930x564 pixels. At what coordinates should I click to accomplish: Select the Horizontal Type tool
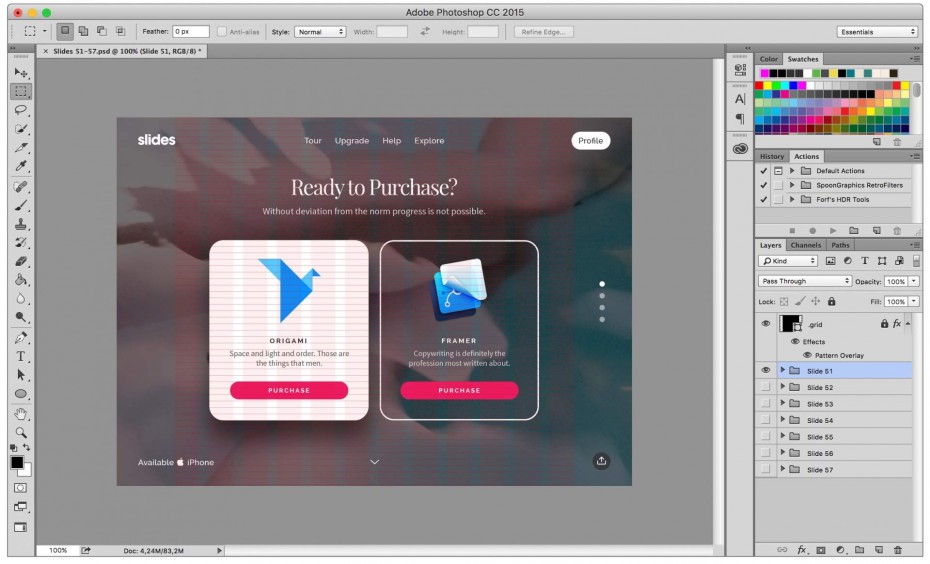pos(21,356)
